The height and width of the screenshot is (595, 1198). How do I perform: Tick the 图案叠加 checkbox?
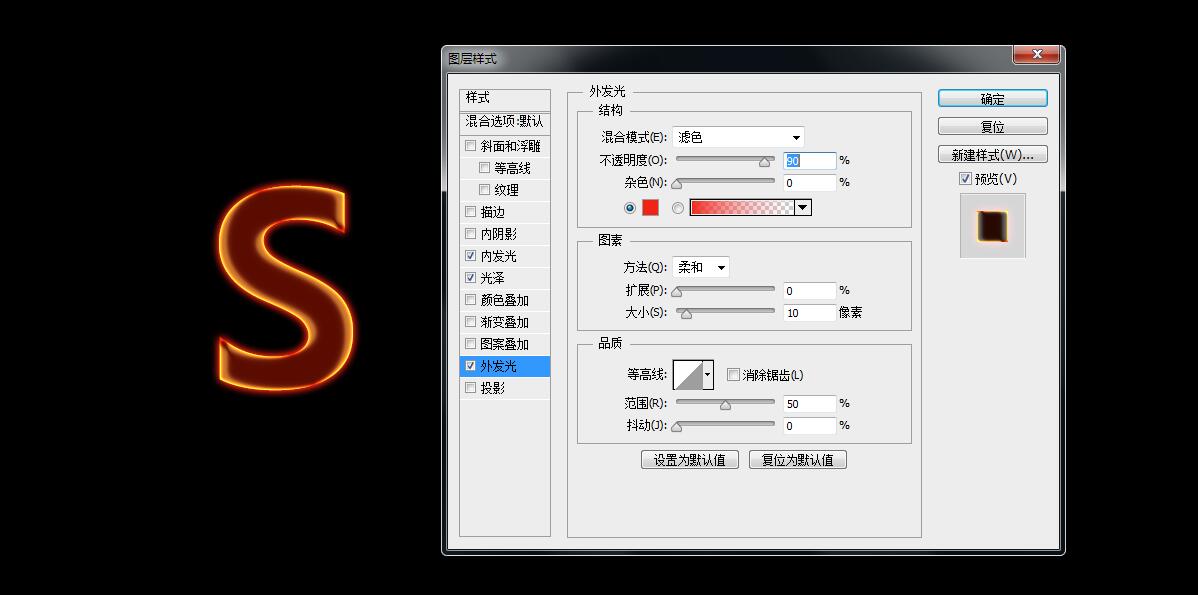471,344
